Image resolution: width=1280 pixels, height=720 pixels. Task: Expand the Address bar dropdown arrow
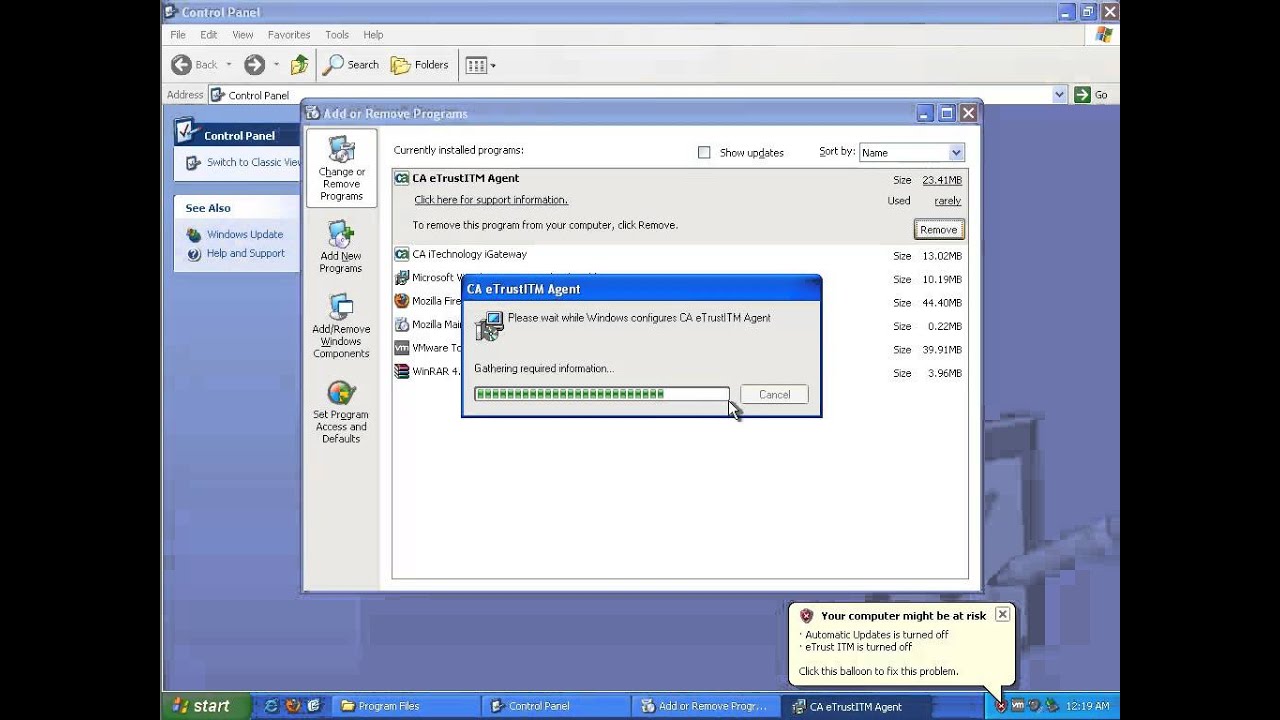[x=1060, y=95]
